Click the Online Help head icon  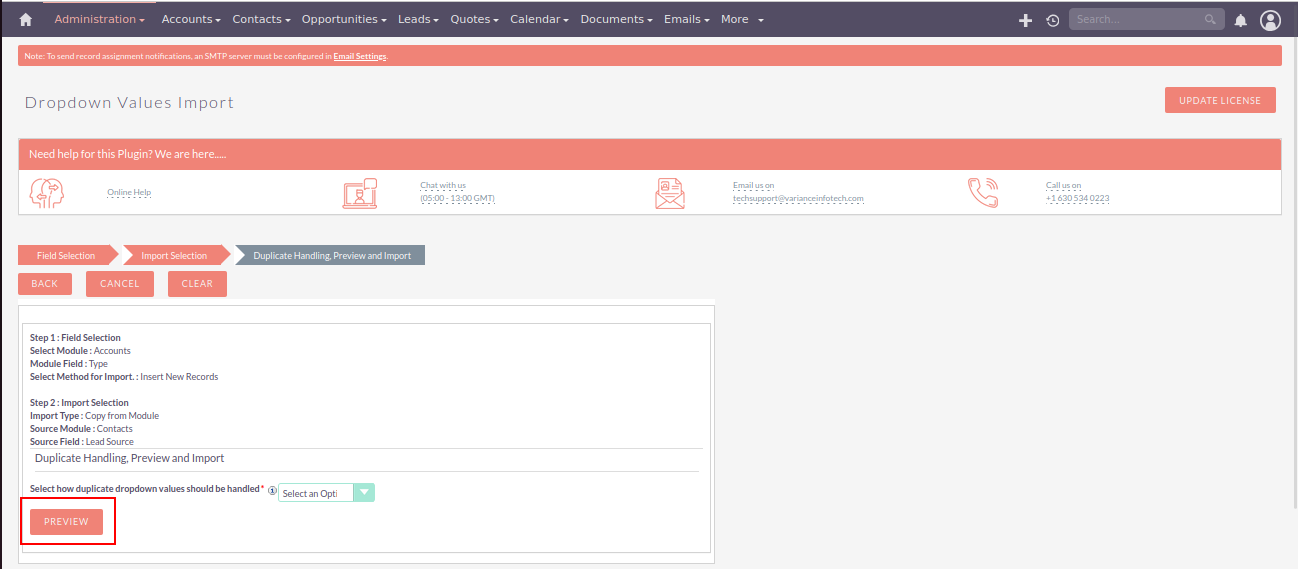(x=47, y=192)
